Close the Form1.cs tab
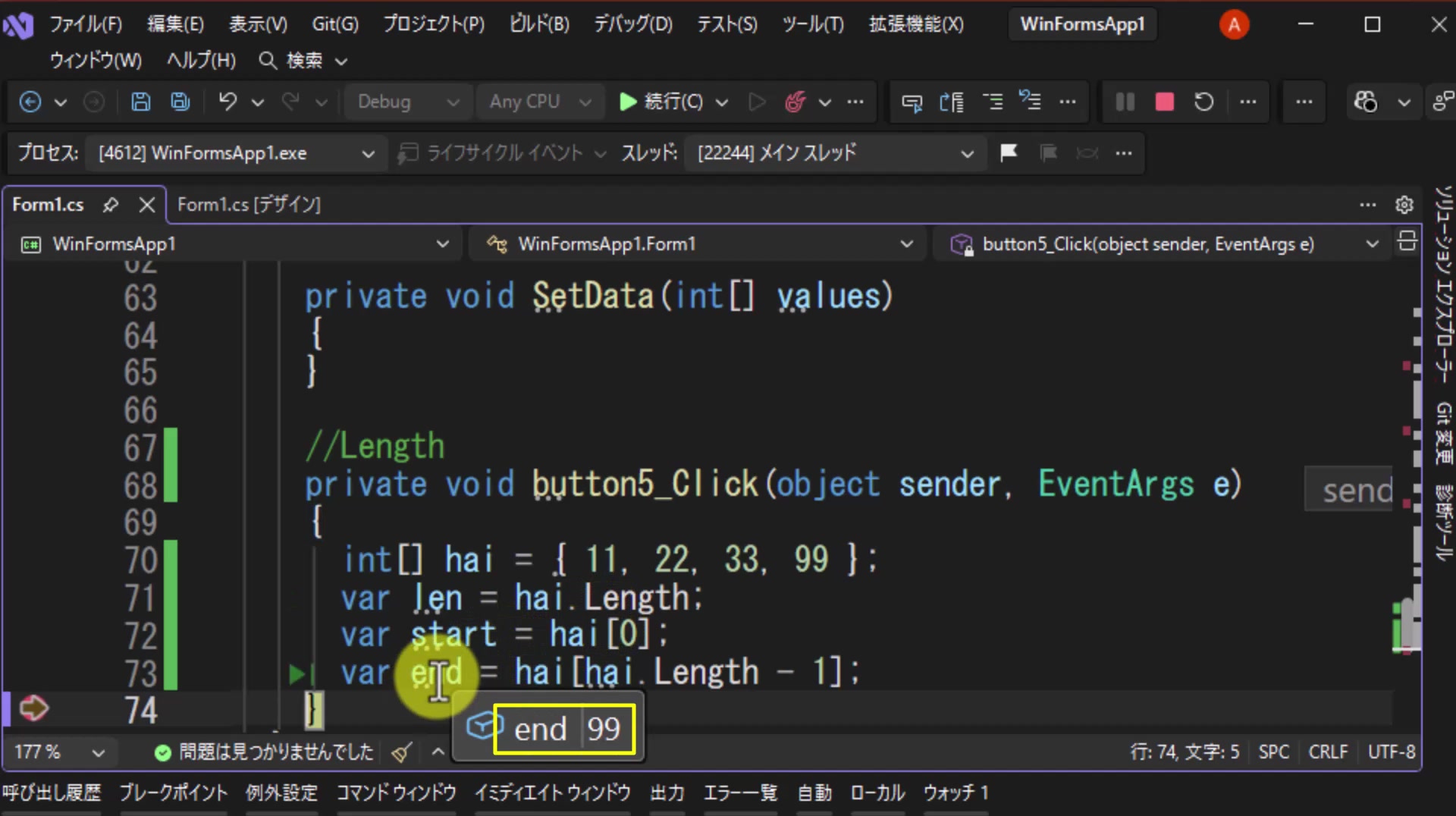This screenshot has height=816, width=1456. coord(147,205)
